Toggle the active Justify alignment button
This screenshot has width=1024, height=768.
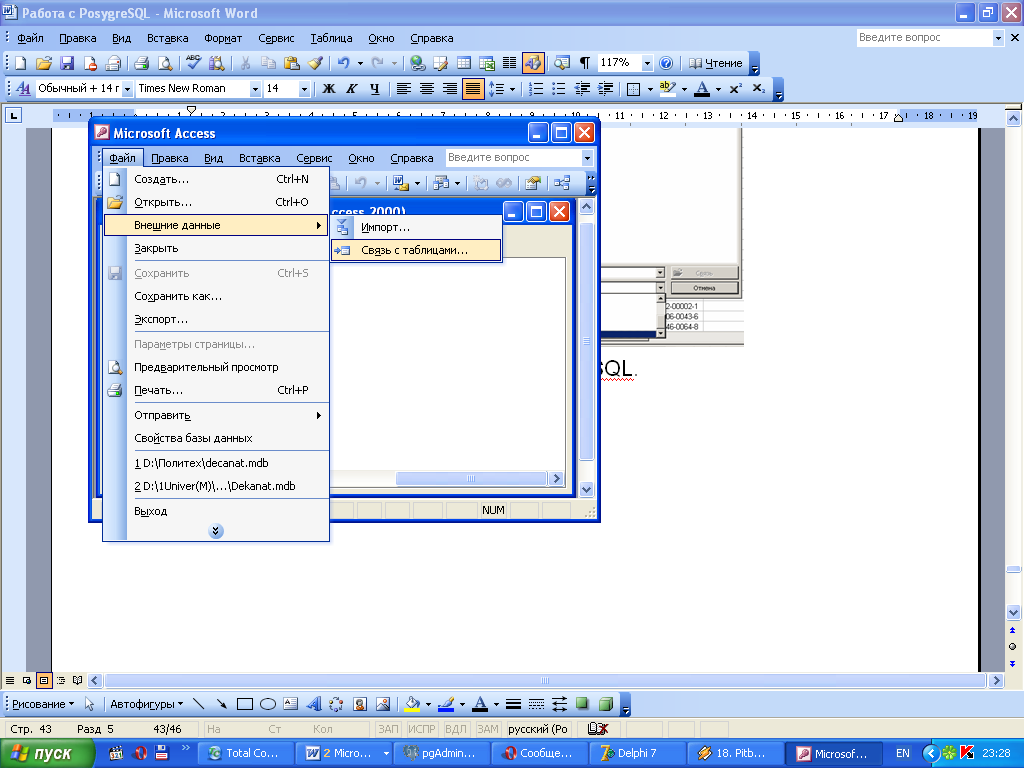pyautogui.click(x=473, y=89)
